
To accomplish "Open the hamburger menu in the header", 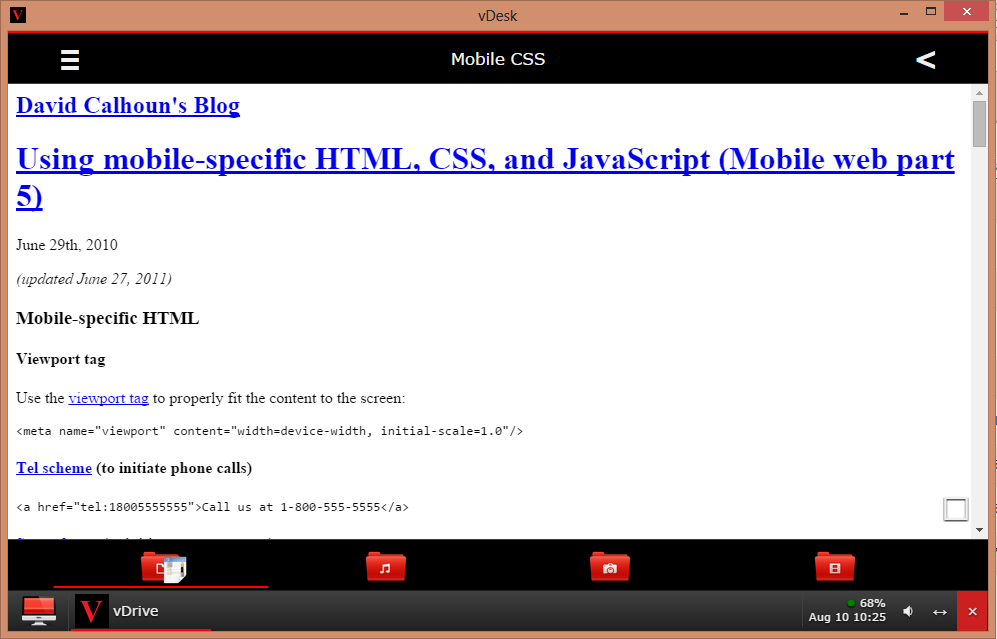I will coord(70,60).
